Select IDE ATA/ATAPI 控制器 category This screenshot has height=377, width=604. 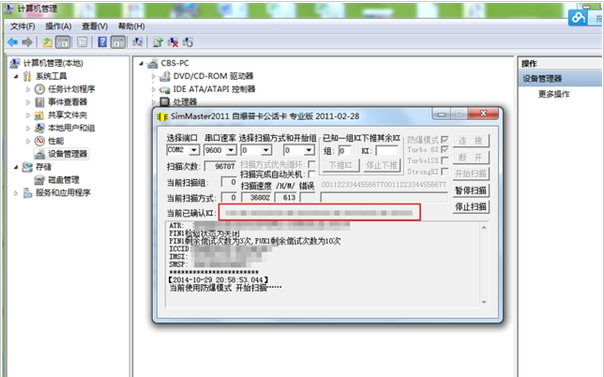coord(214,89)
